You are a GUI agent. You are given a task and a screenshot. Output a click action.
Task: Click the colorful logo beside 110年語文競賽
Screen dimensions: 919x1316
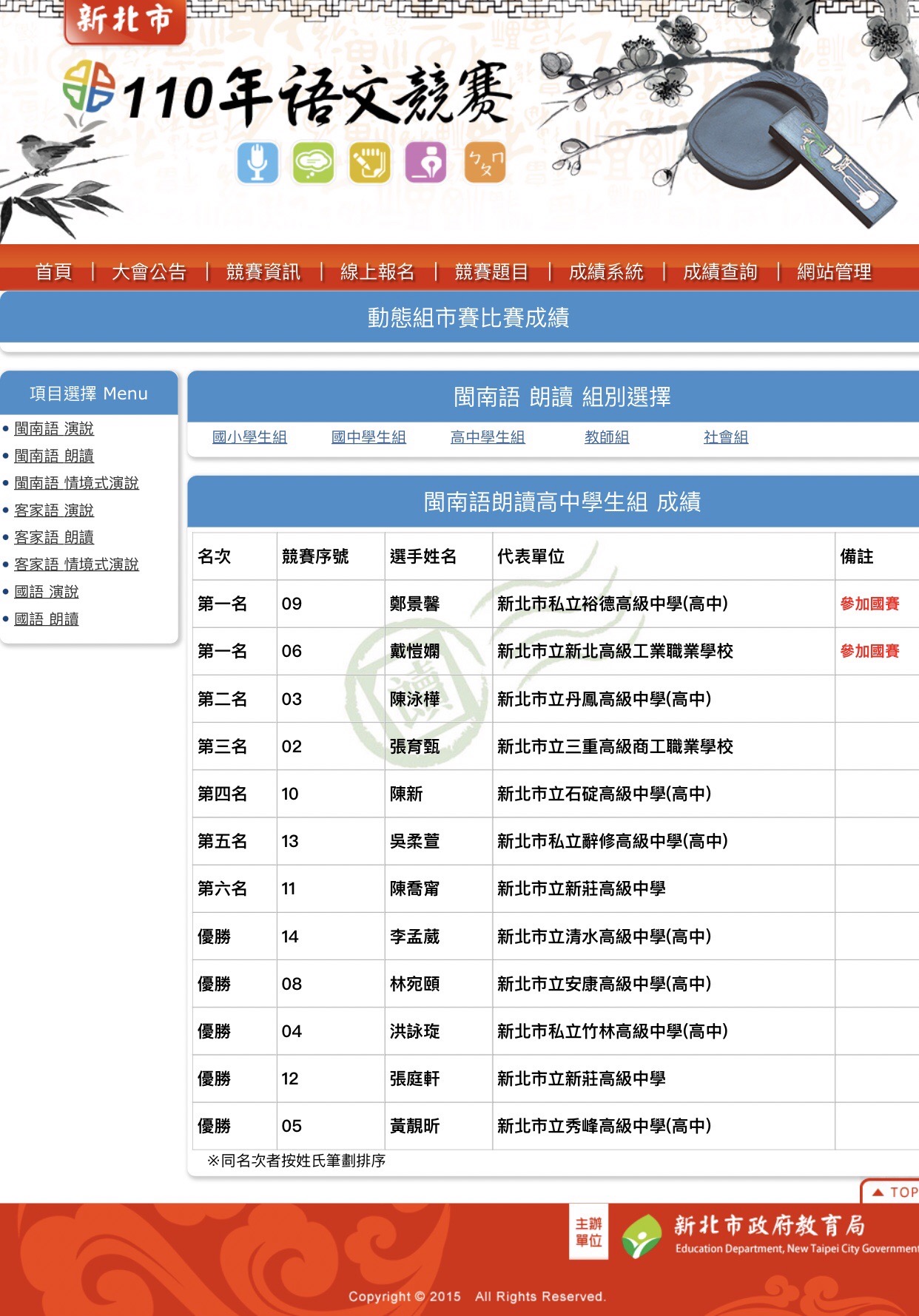[x=89, y=87]
